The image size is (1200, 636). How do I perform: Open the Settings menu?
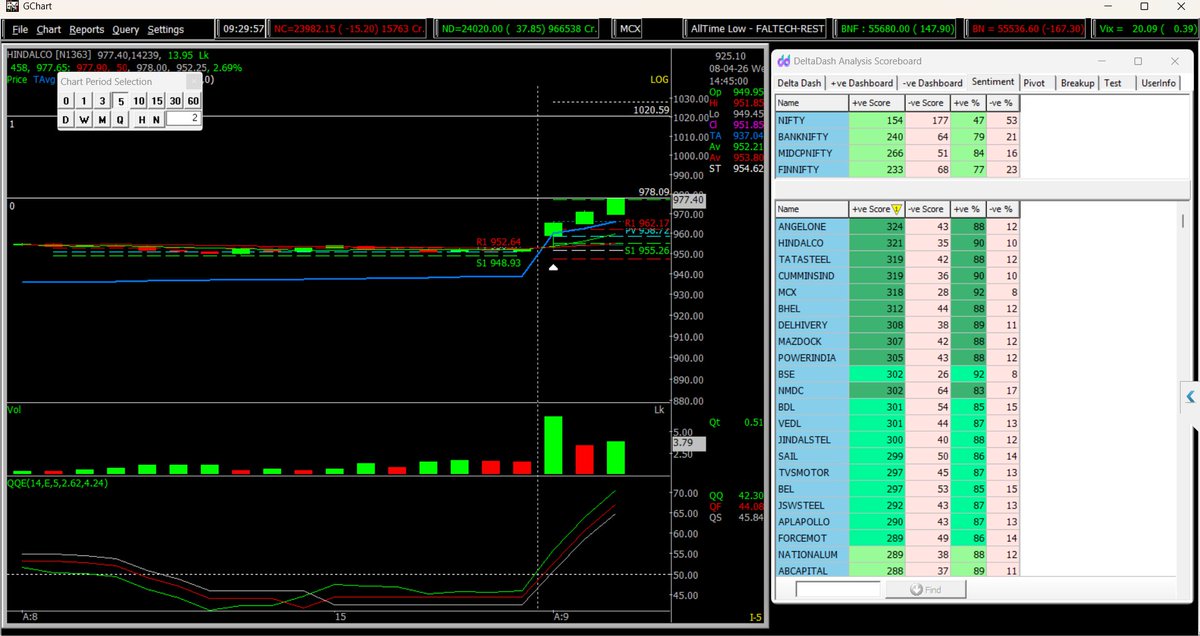coord(166,30)
